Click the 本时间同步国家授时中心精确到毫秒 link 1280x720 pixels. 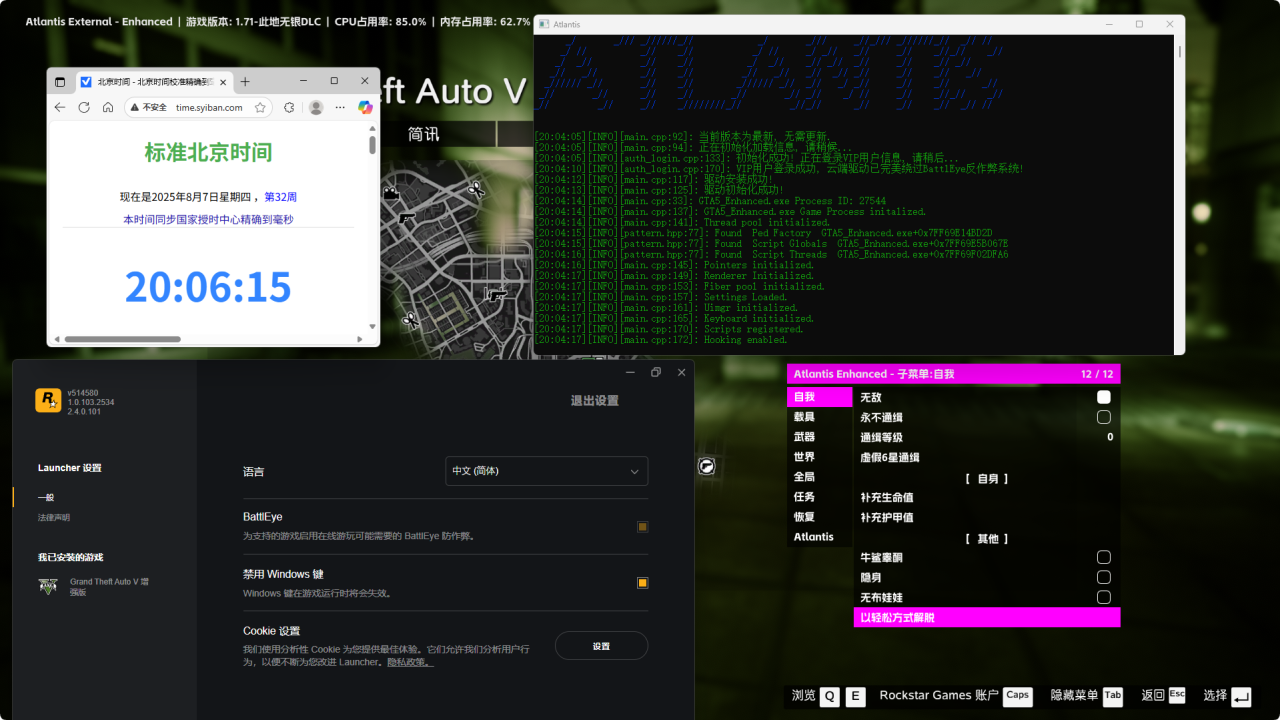(x=208, y=219)
